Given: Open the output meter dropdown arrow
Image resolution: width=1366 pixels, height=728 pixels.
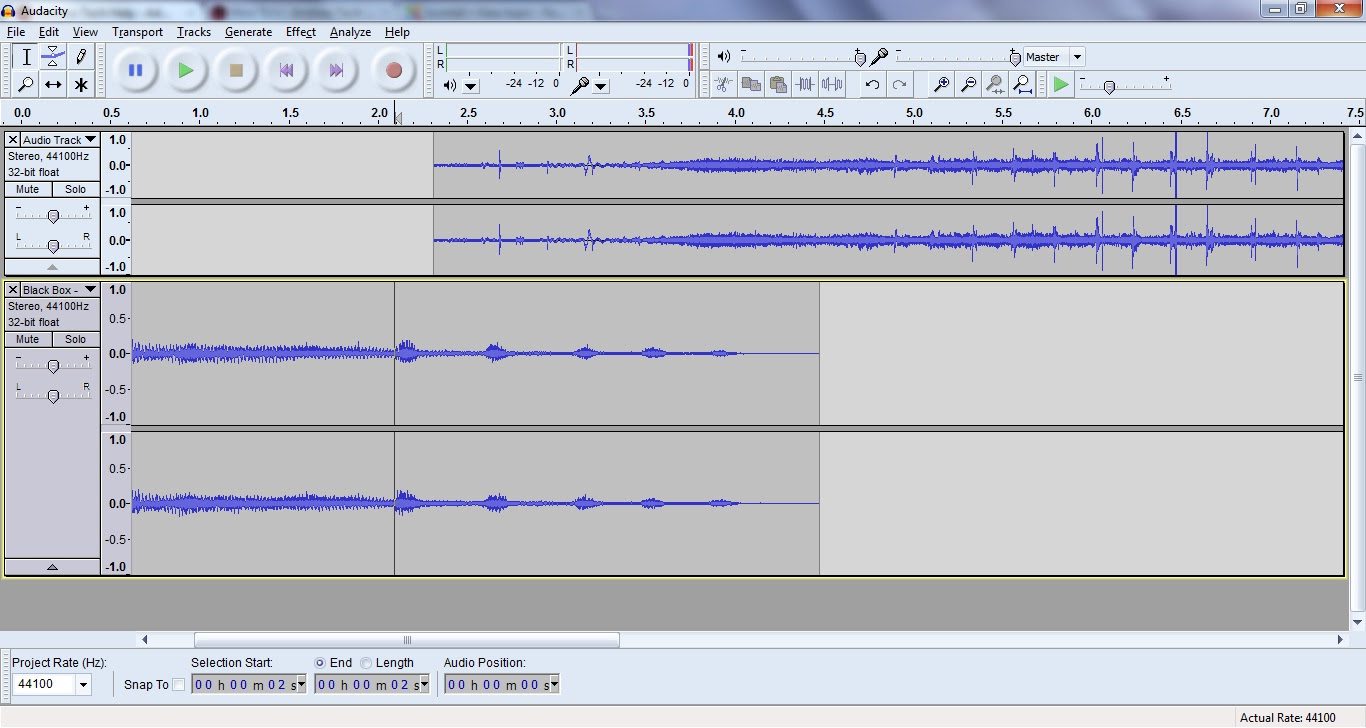Looking at the screenshot, I should point(471,86).
